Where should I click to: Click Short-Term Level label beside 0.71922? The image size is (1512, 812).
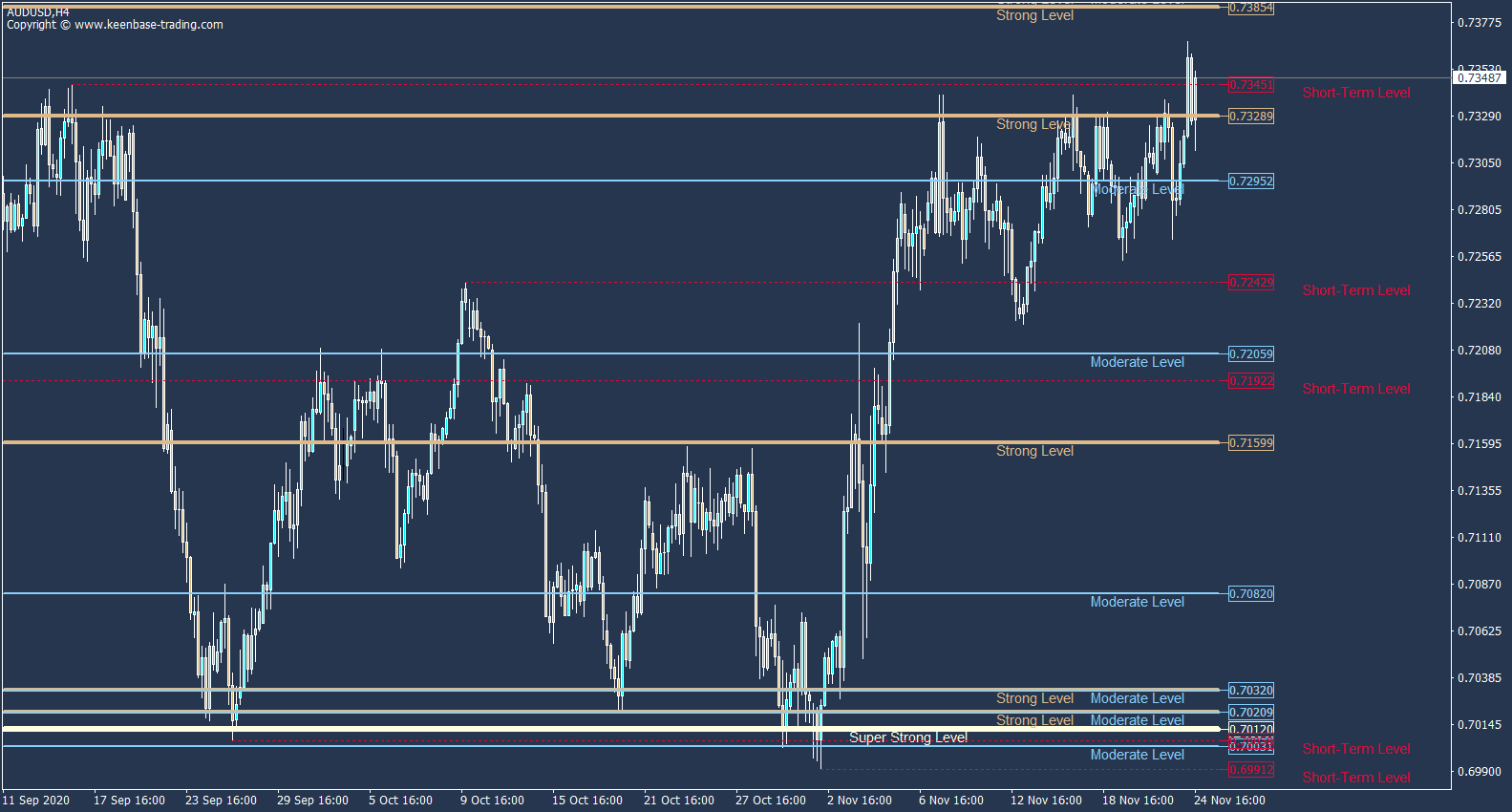[x=1356, y=389]
